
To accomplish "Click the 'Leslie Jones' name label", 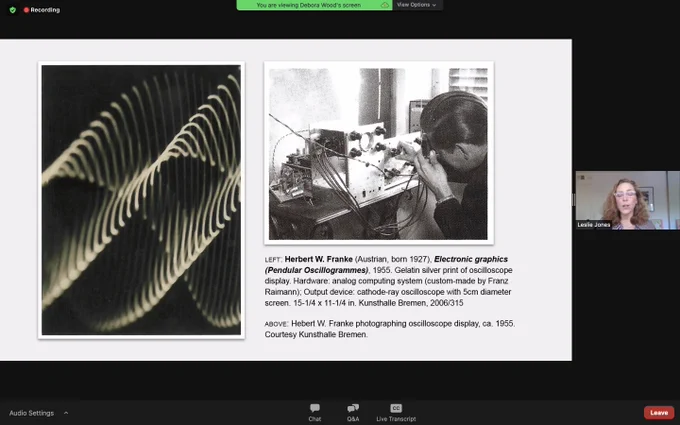I will coord(594,225).
